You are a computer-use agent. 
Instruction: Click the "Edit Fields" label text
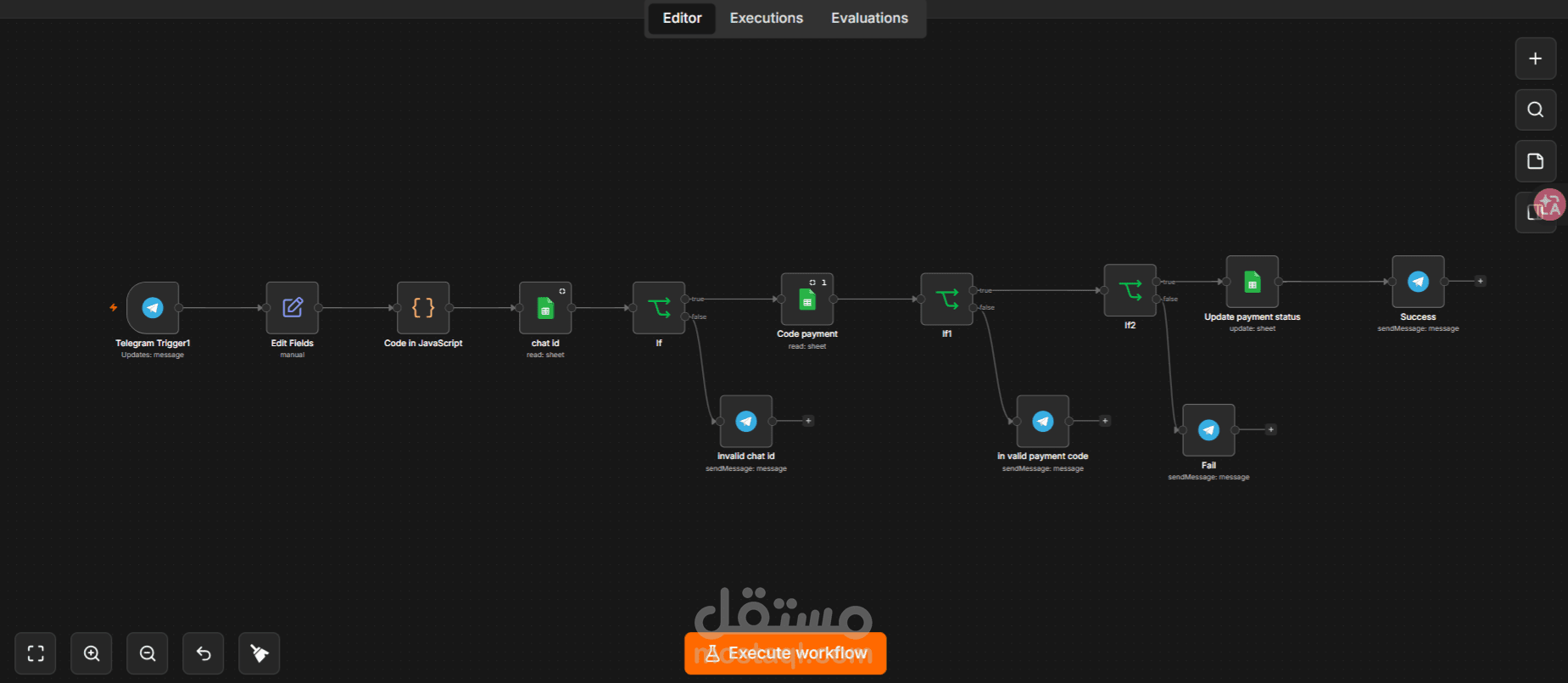pos(293,344)
